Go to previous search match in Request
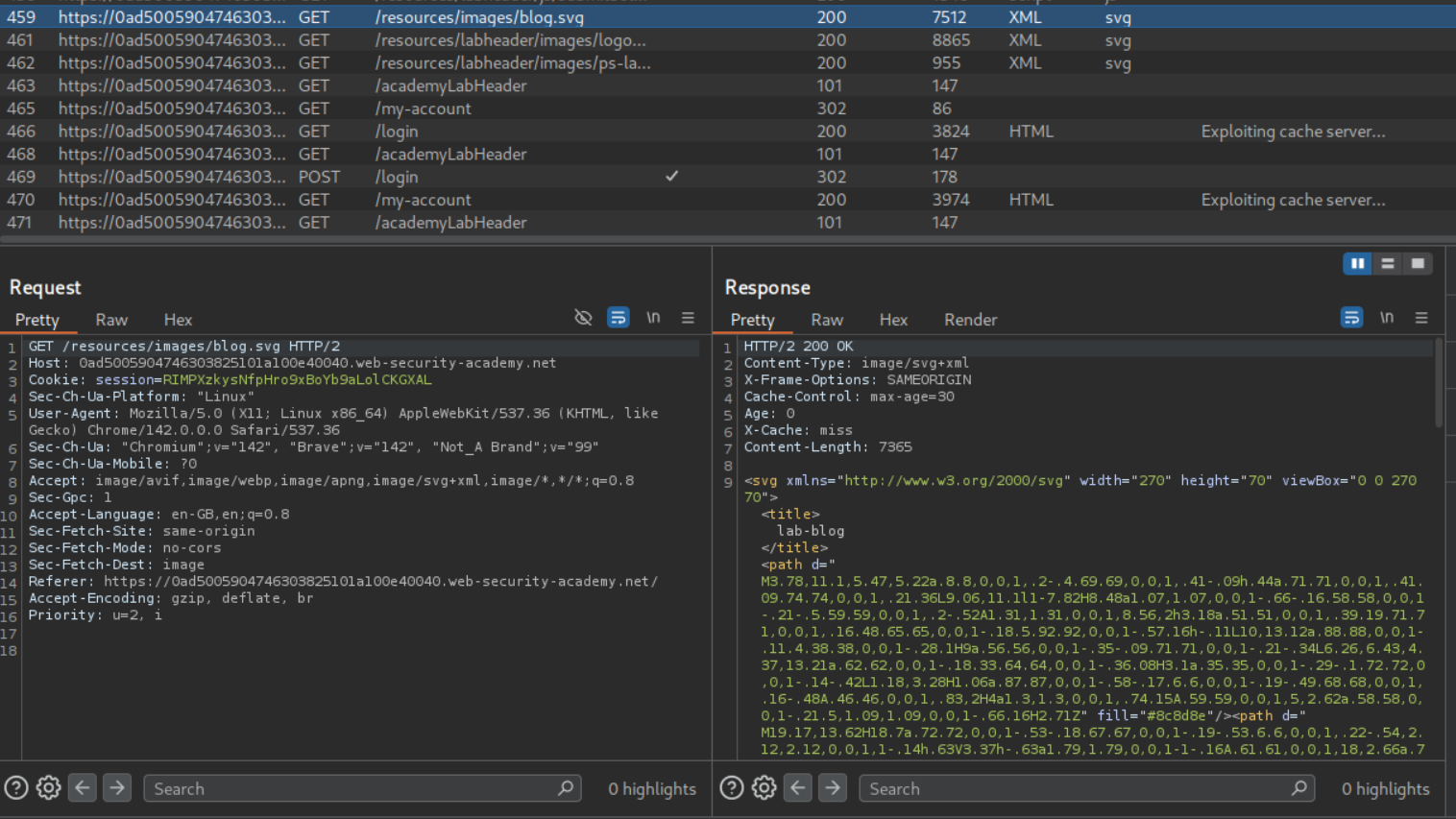 click(83, 788)
